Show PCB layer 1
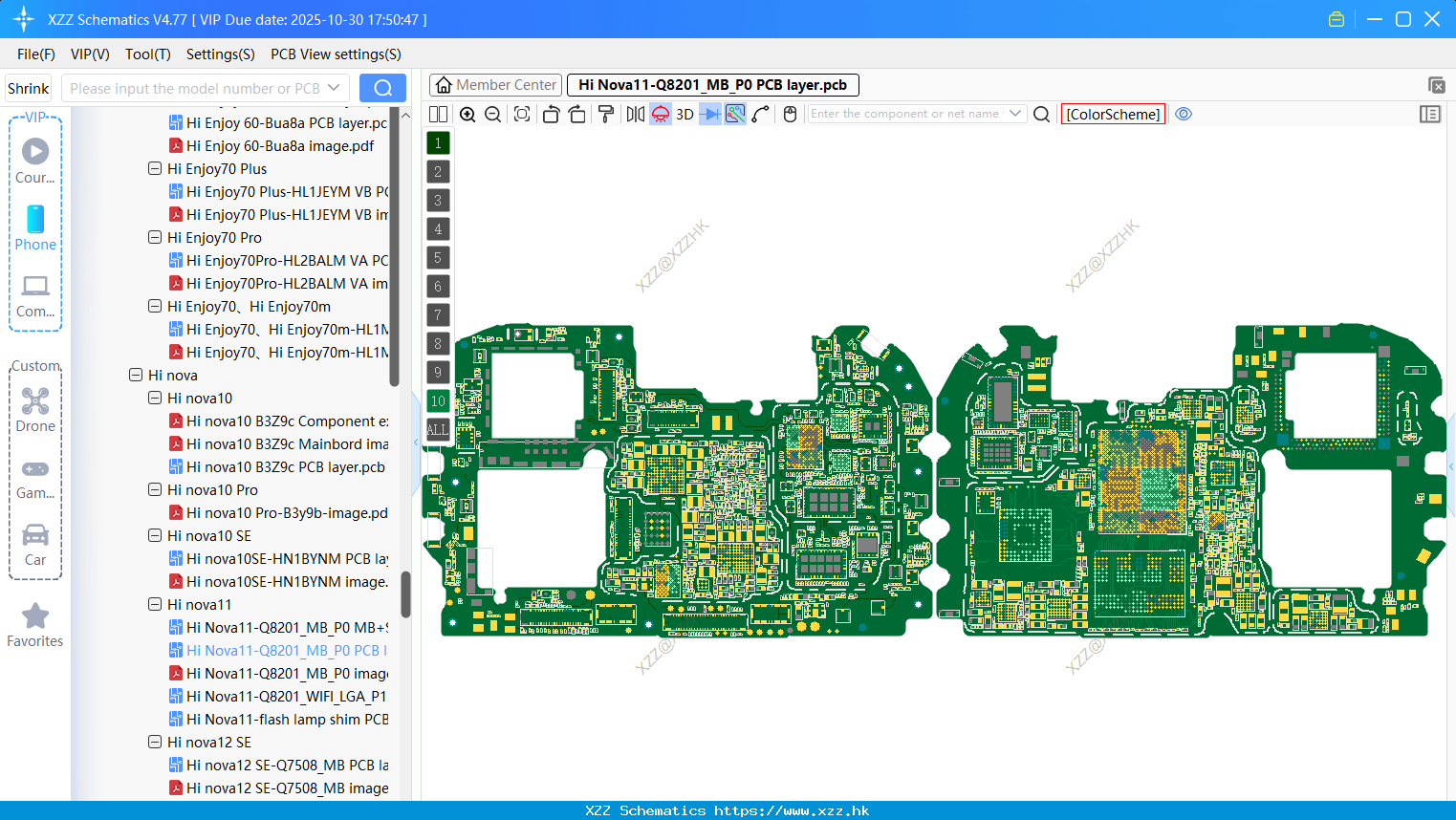 pyautogui.click(x=438, y=143)
